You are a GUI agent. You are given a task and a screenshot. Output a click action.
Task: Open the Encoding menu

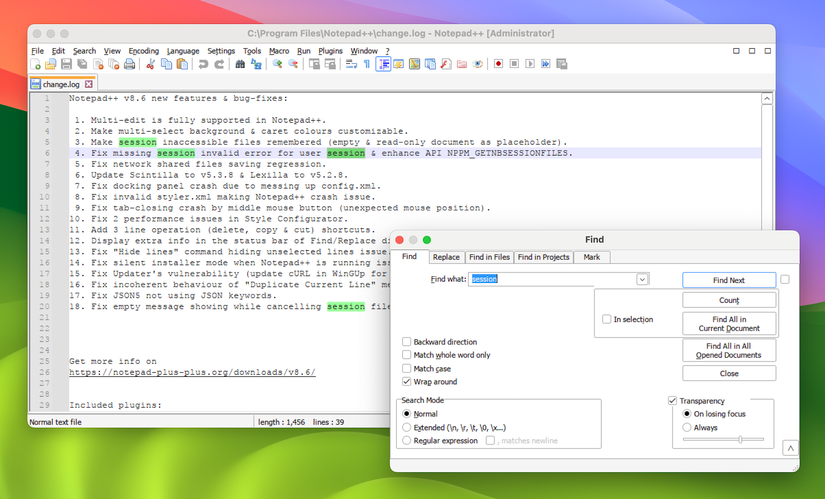click(x=144, y=51)
